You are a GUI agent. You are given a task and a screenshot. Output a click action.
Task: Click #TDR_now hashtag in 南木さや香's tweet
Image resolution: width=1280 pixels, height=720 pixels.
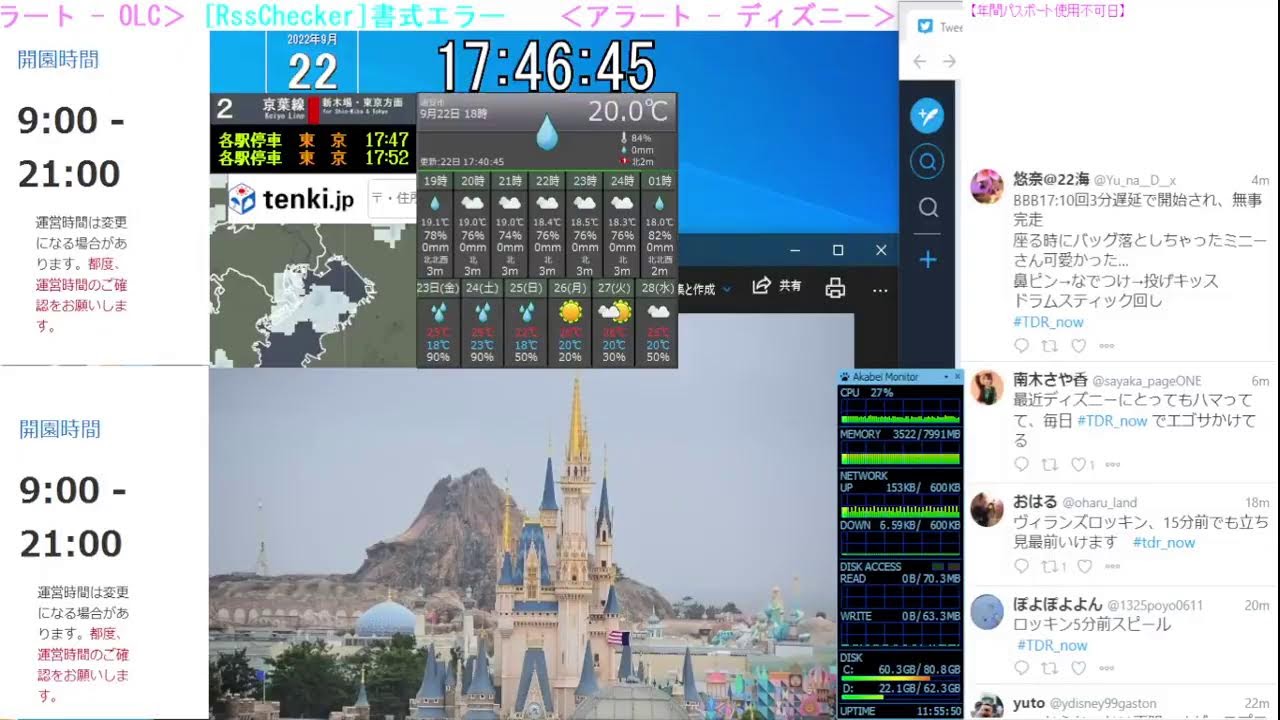[1112, 421]
